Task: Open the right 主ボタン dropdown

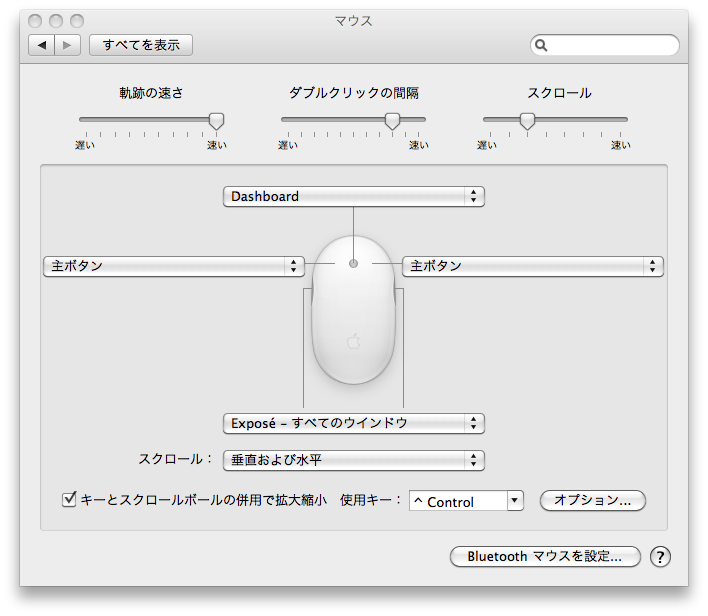Action: click(532, 266)
